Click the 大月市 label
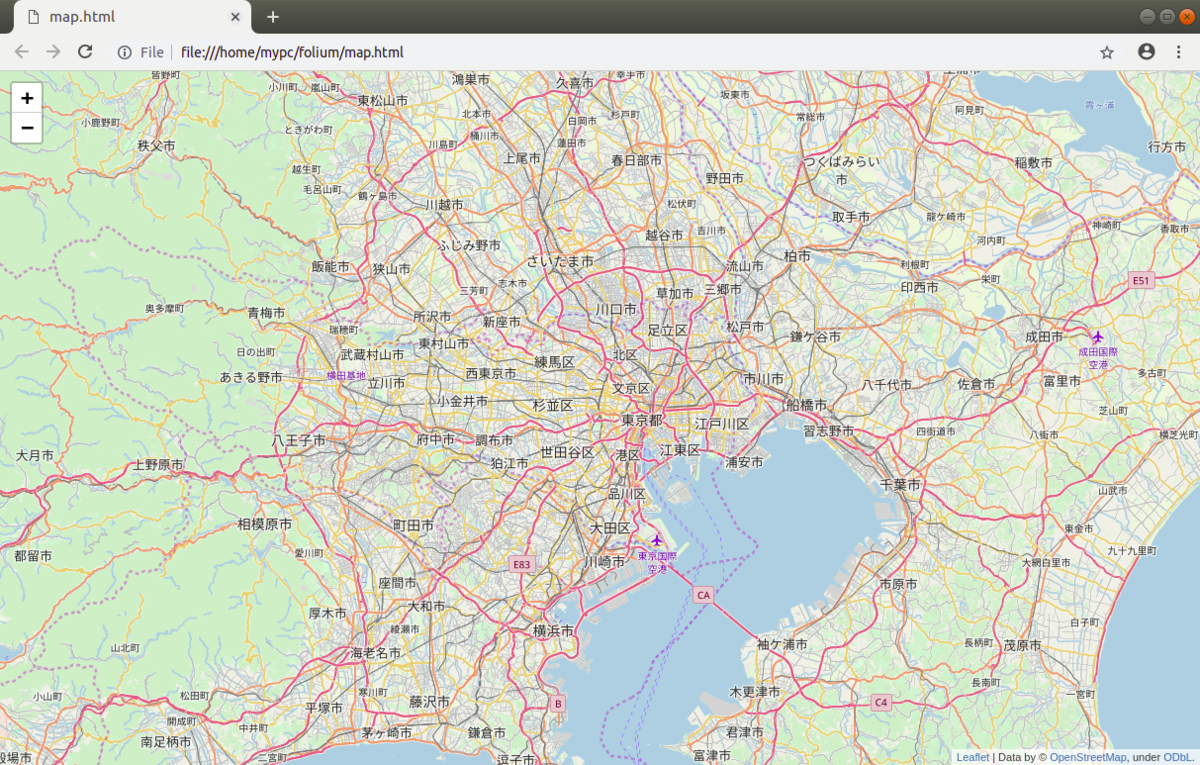The width and height of the screenshot is (1200, 765). [x=35, y=455]
